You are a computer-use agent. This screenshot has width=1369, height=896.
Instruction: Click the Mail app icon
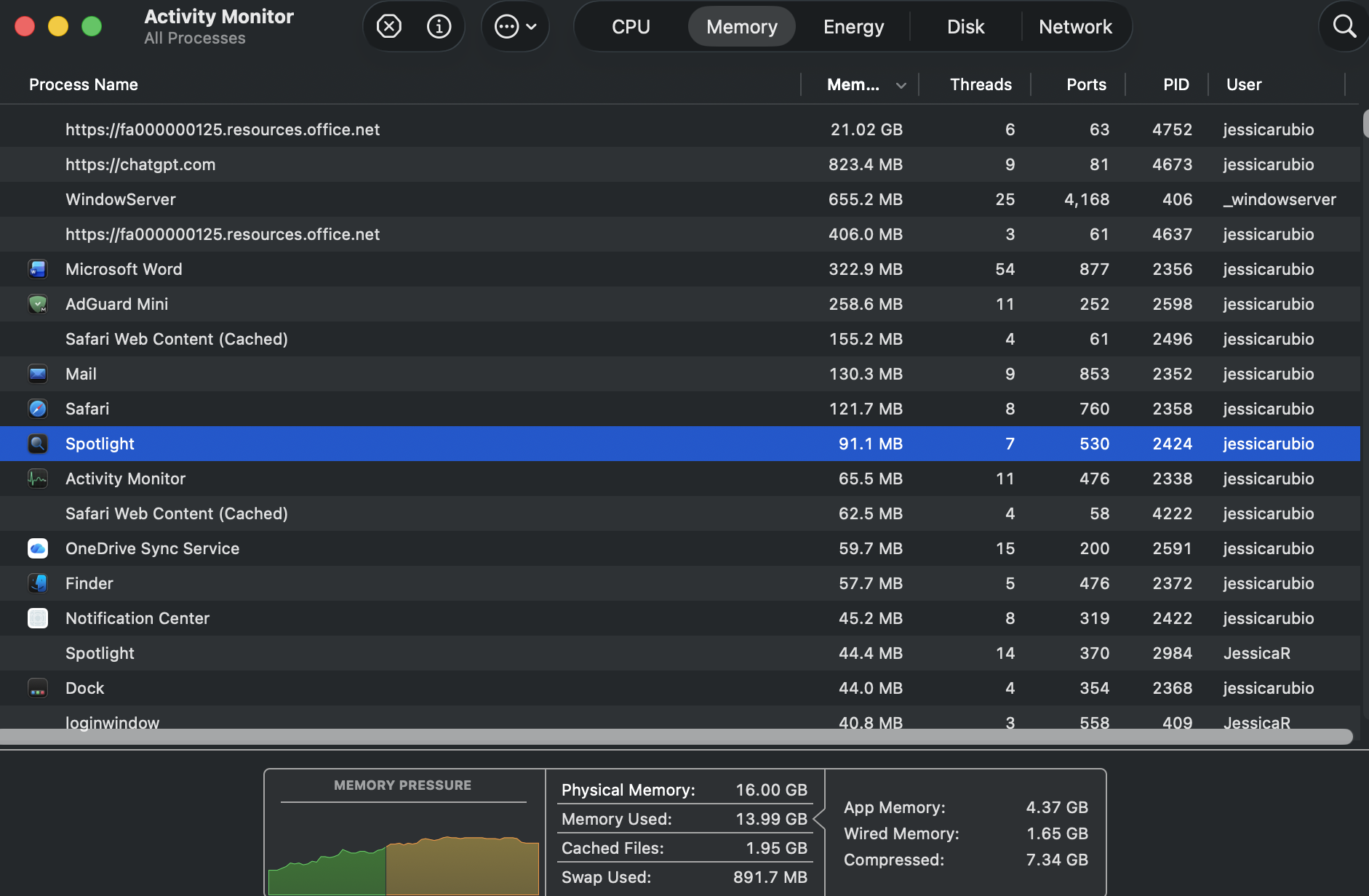tap(38, 374)
